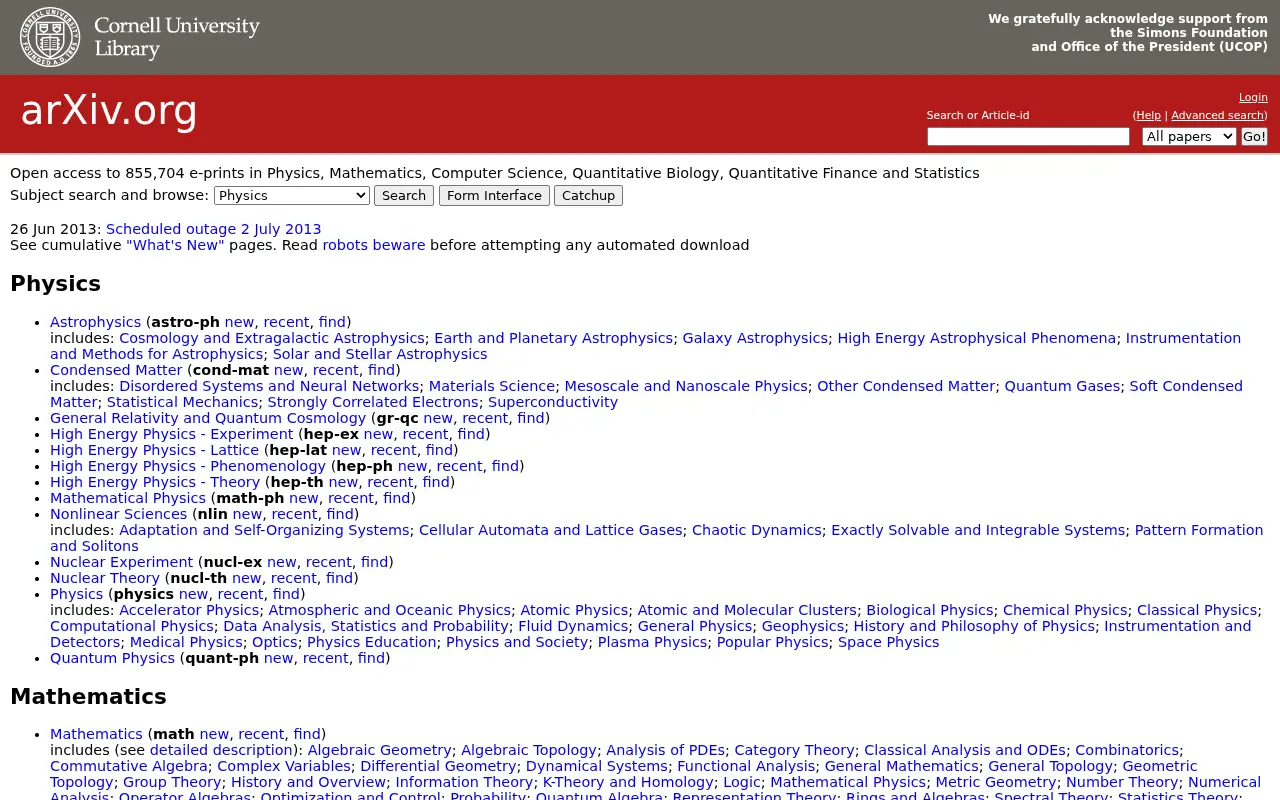The height and width of the screenshot is (800, 1280).
Task: Click the Cornell University seal logo
Action: pos(50,37)
